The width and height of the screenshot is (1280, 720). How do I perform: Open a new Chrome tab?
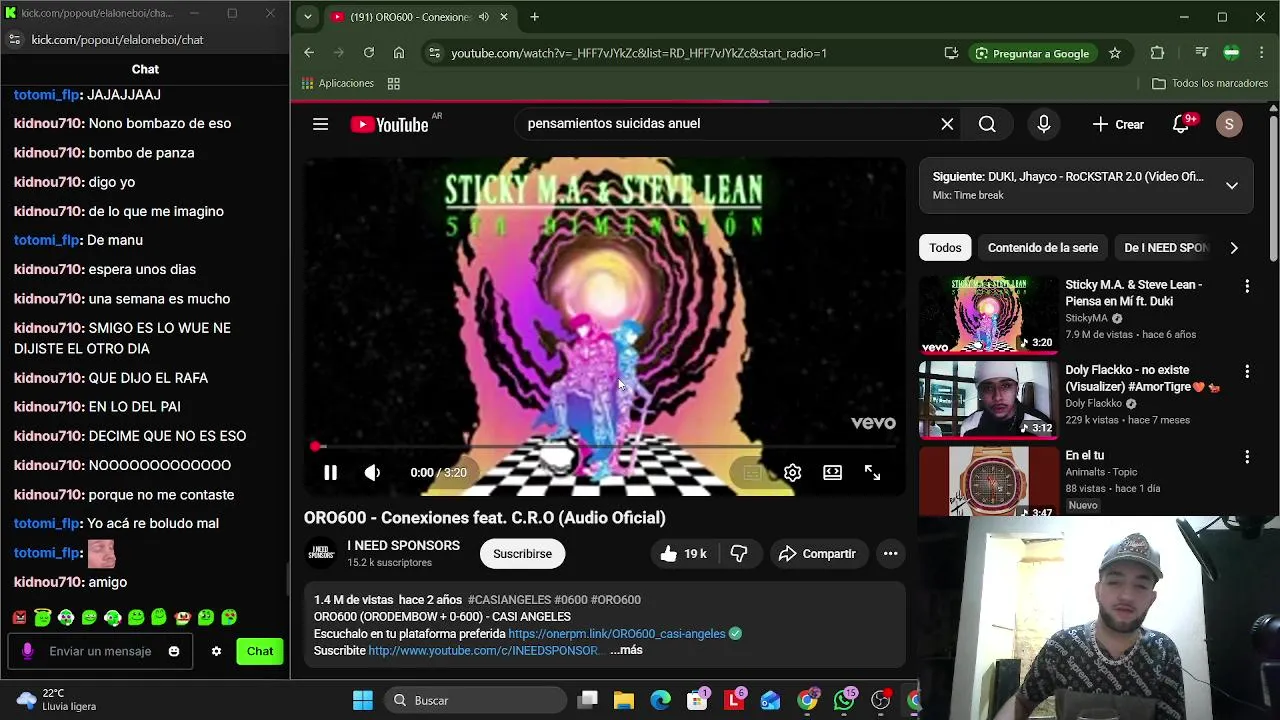pos(534,17)
